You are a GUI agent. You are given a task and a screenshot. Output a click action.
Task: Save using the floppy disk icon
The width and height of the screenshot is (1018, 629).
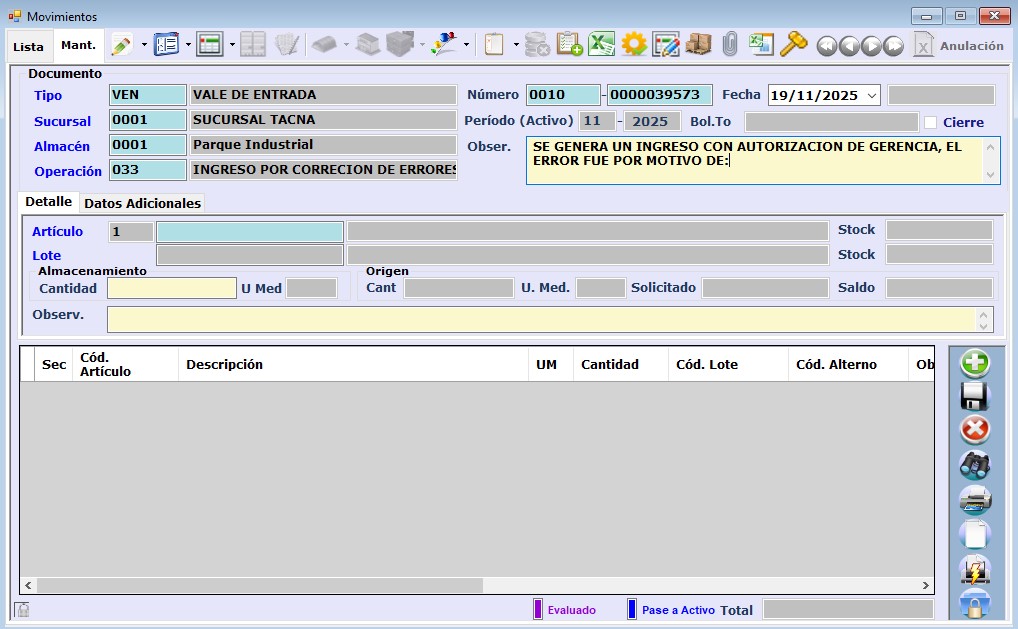(974, 397)
